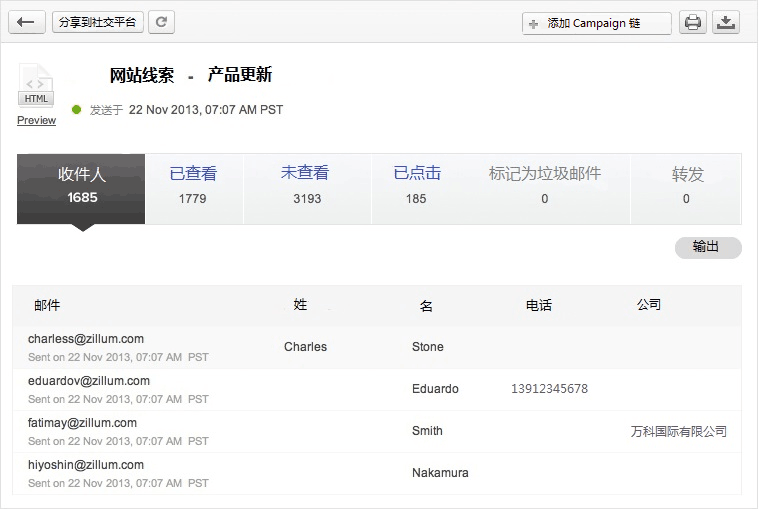The height and width of the screenshot is (509, 759).
Task: Open the Preview link
Action: [x=36, y=120]
